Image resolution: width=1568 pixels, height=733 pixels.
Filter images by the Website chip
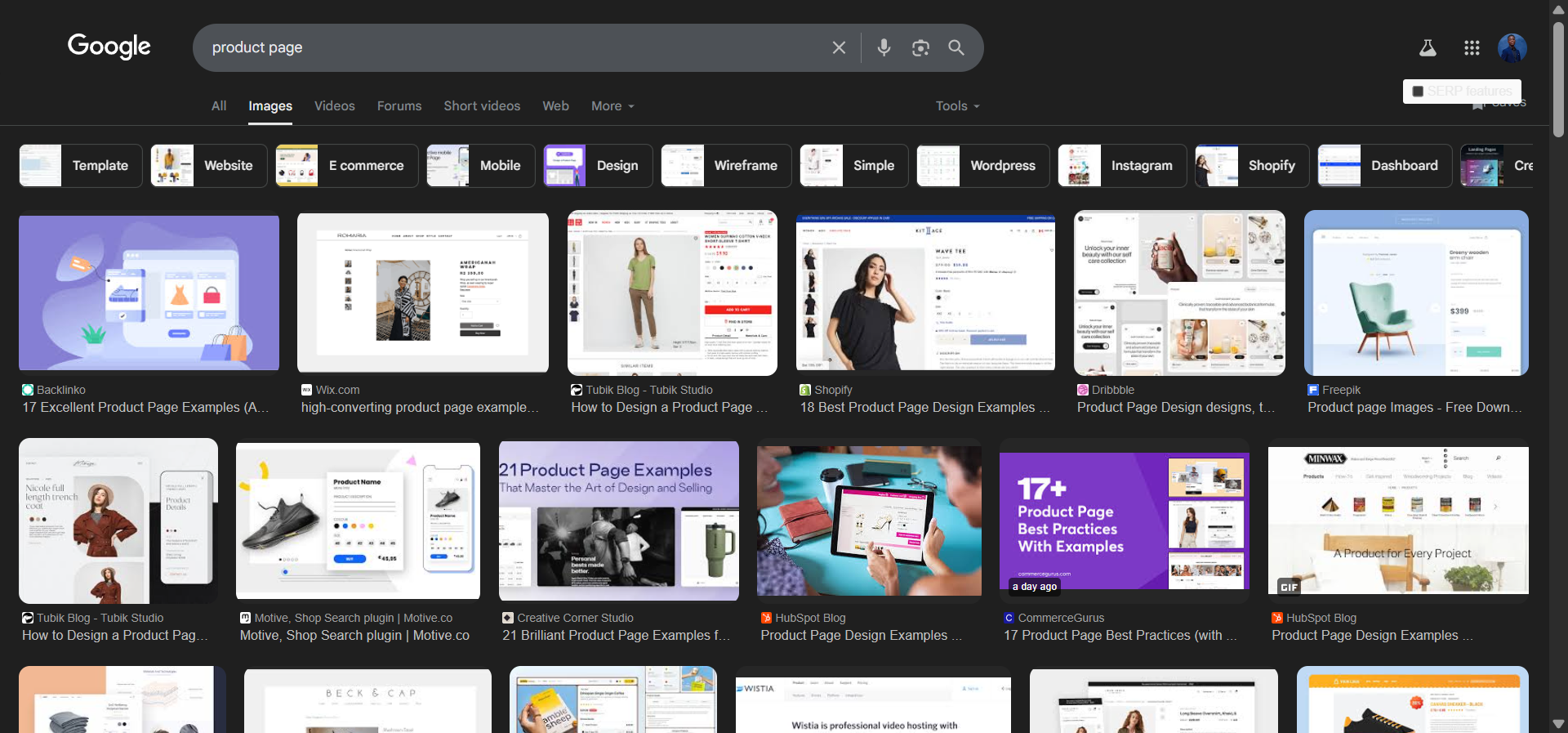(x=208, y=166)
